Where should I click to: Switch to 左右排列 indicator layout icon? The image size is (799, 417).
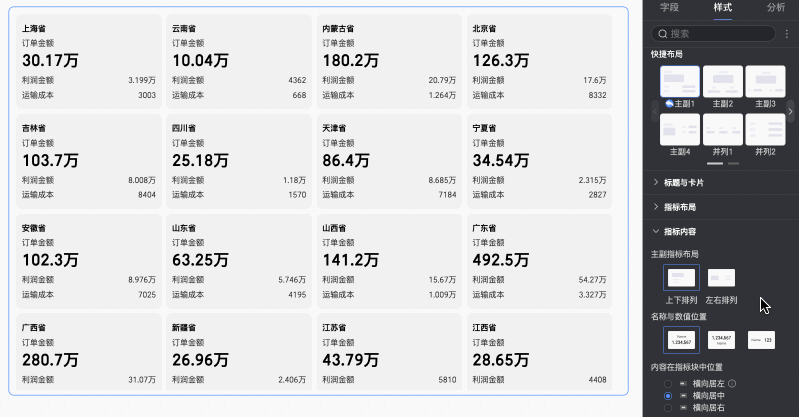click(x=722, y=278)
